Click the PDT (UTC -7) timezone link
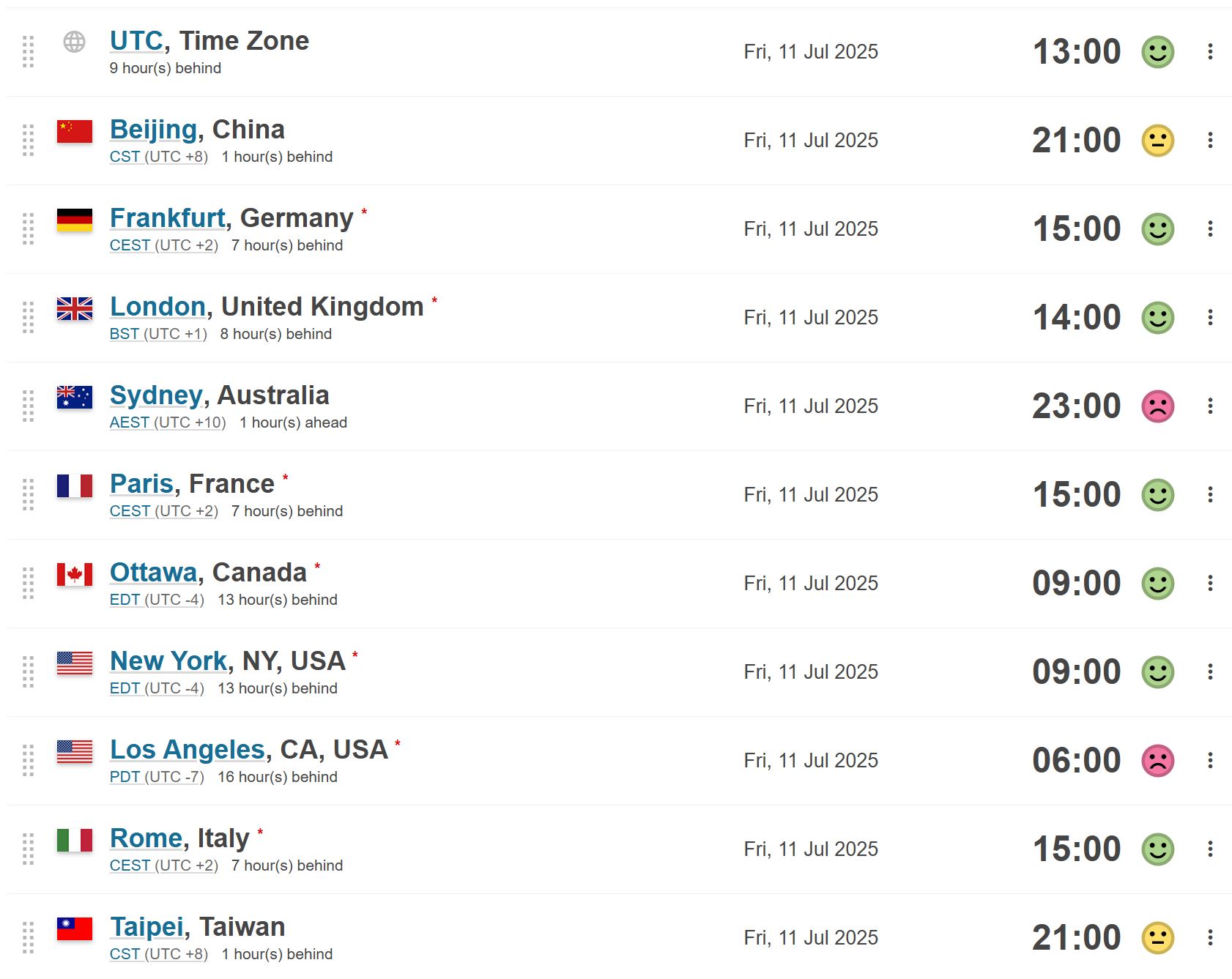 tap(157, 777)
